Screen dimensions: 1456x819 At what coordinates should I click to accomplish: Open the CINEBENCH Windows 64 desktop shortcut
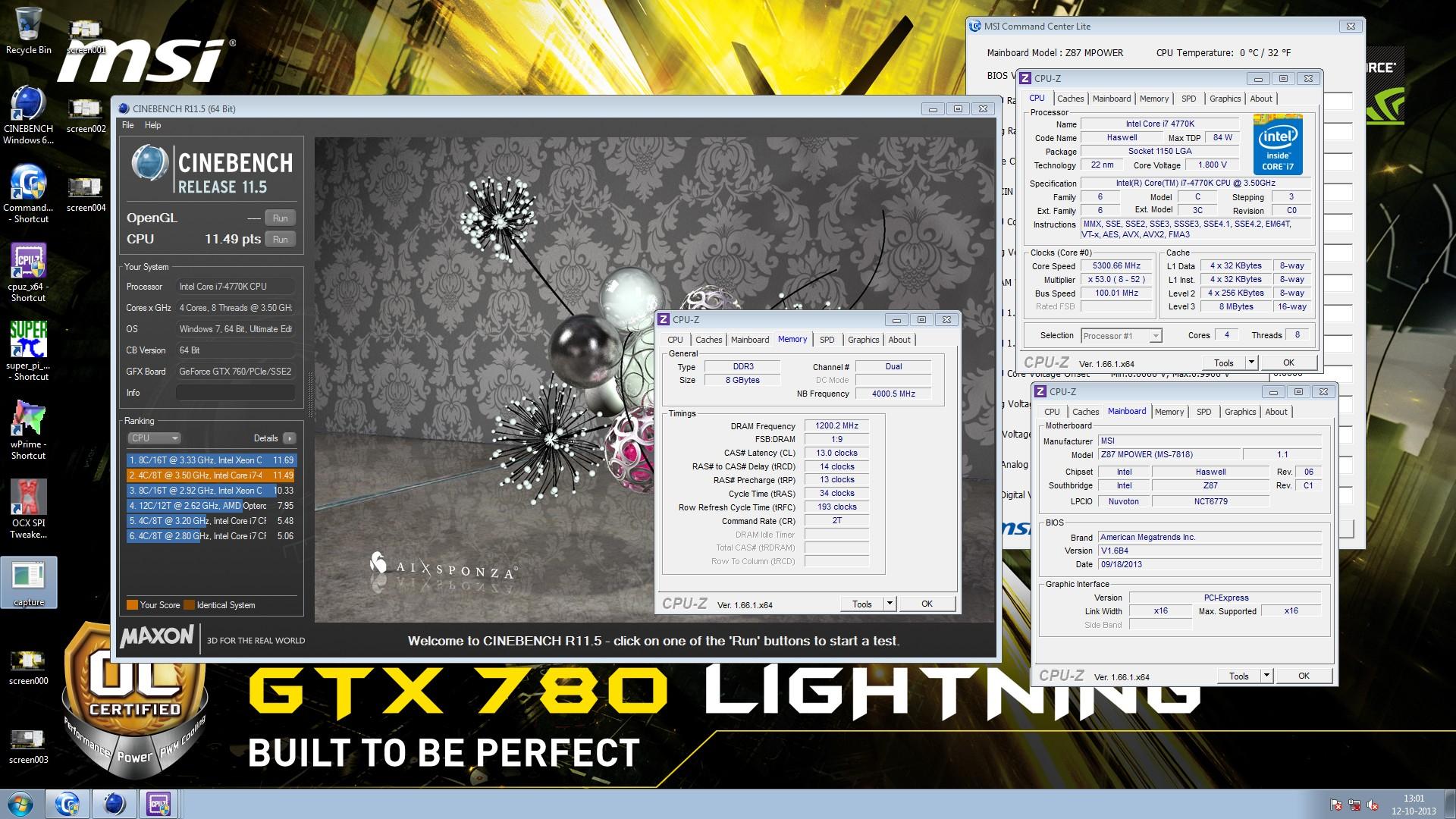(x=28, y=115)
